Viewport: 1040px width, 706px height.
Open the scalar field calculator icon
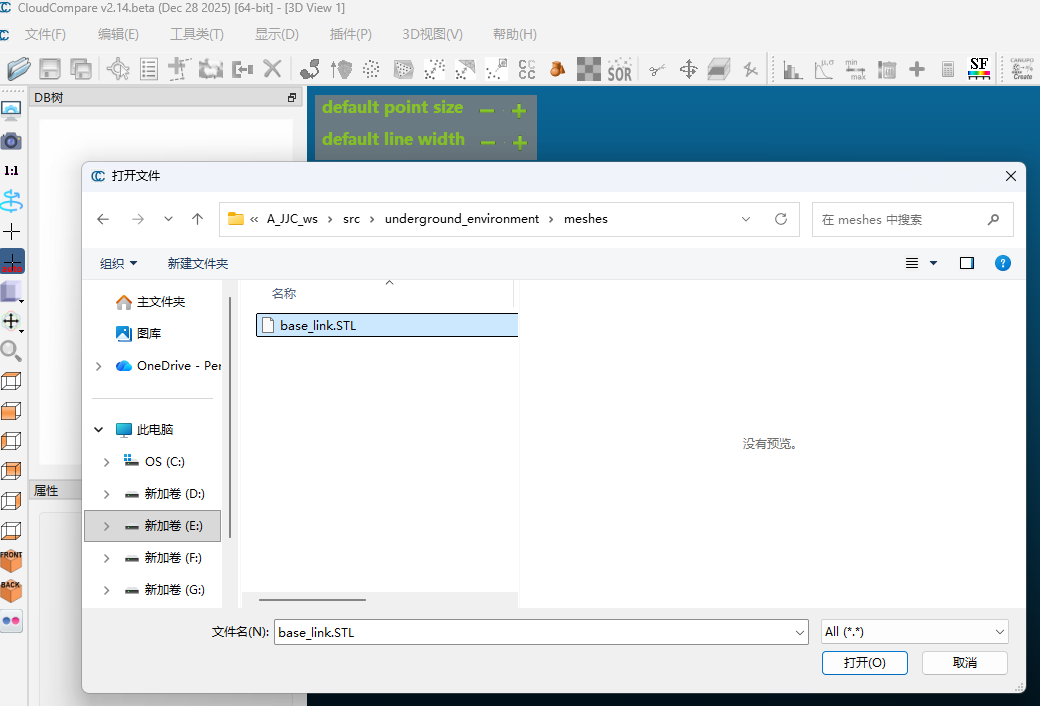point(948,69)
